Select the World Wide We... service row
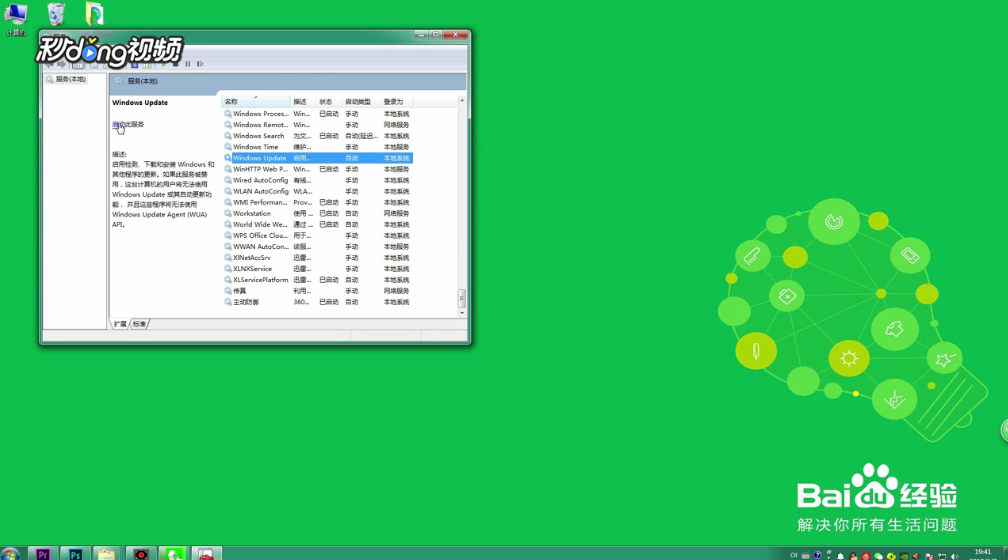The height and width of the screenshot is (560, 1008). [x=318, y=224]
